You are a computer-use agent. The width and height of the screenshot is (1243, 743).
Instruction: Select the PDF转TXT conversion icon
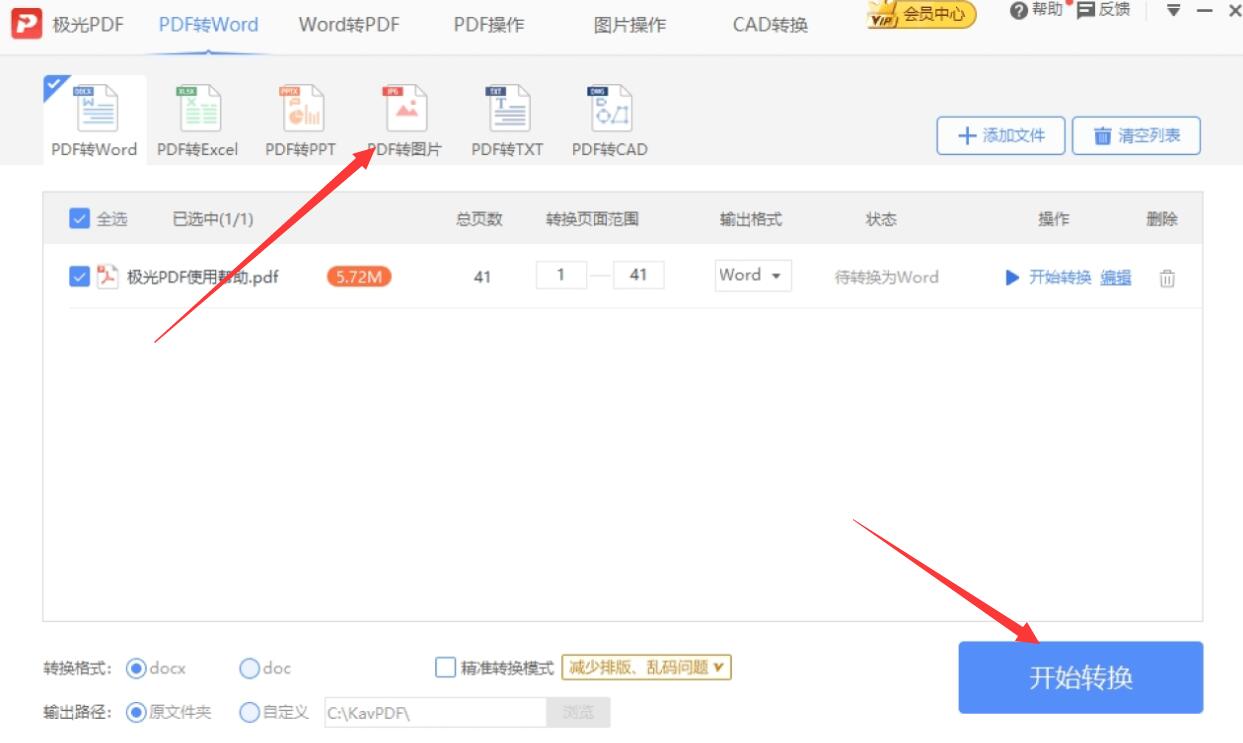[507, 109]
